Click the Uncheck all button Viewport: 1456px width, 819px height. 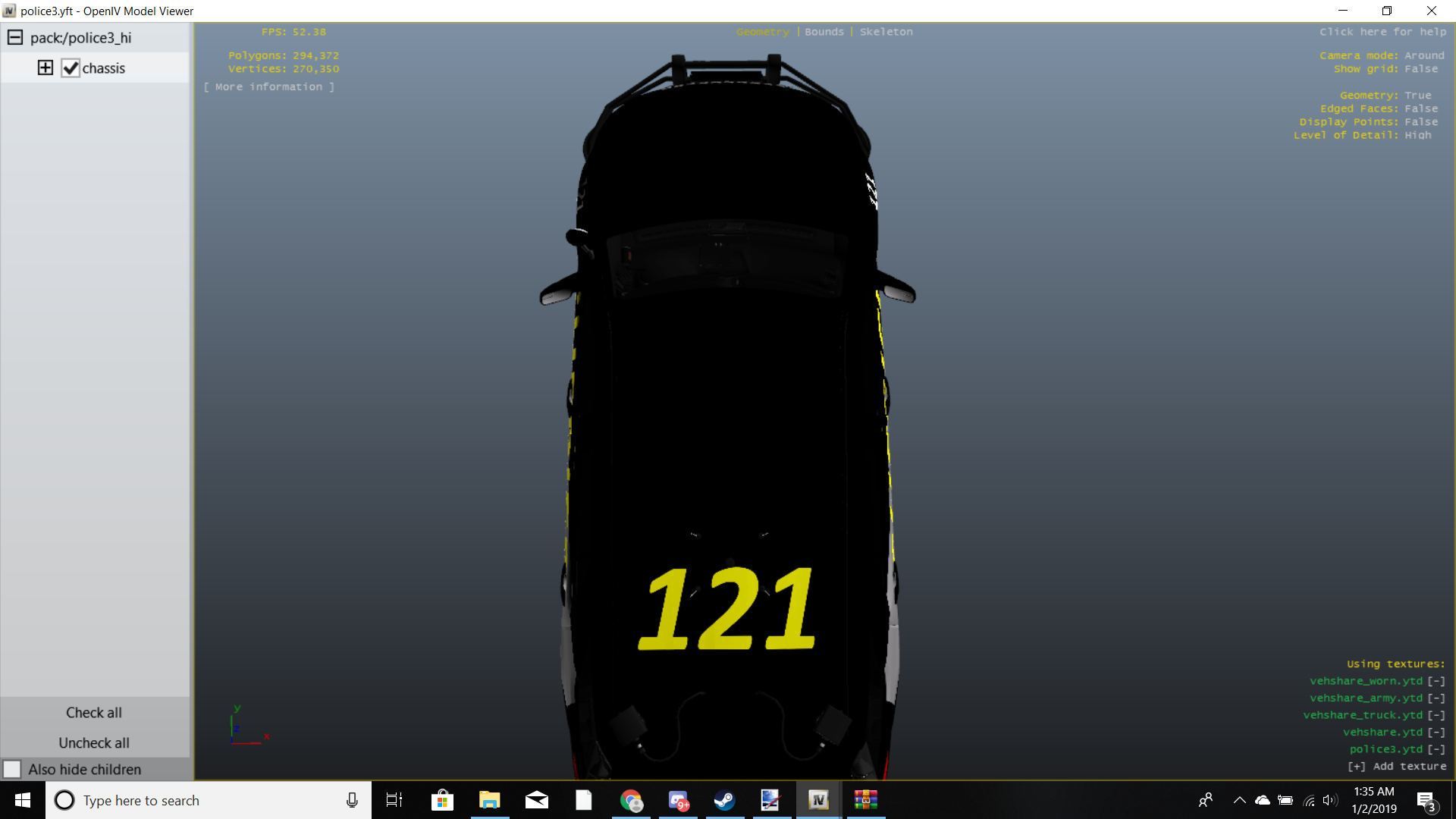[x=93, y=742]
